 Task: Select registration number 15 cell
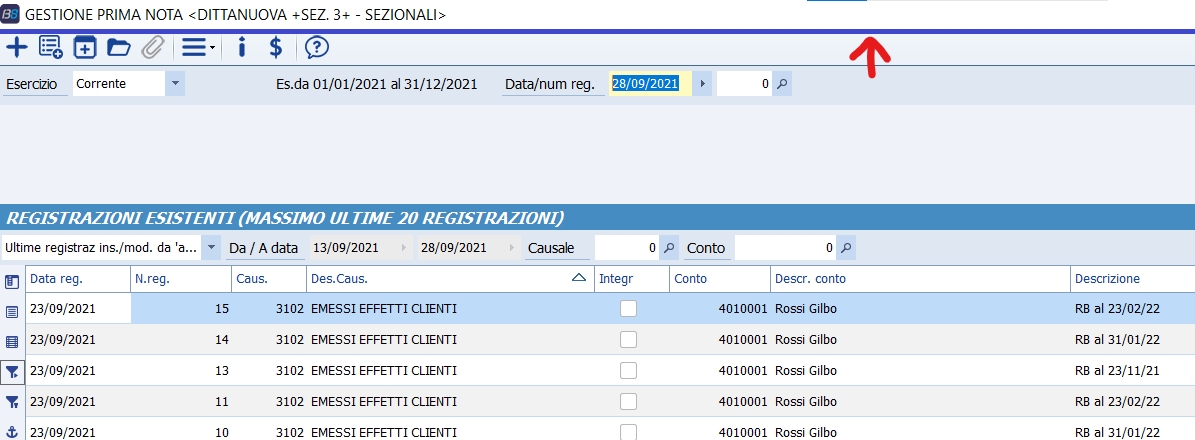coord(181,308)
